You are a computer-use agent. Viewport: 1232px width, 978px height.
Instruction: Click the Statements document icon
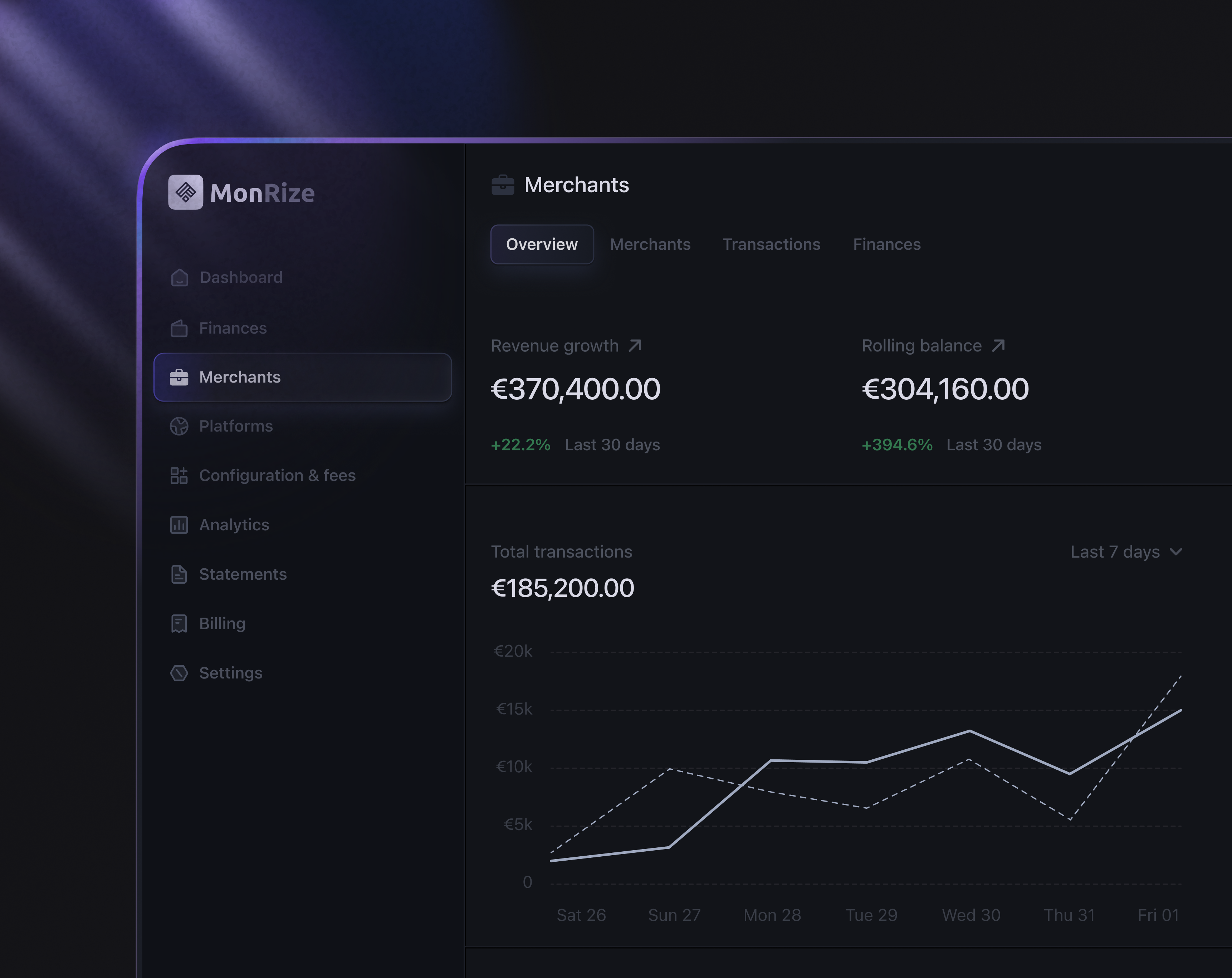(179, 574)
